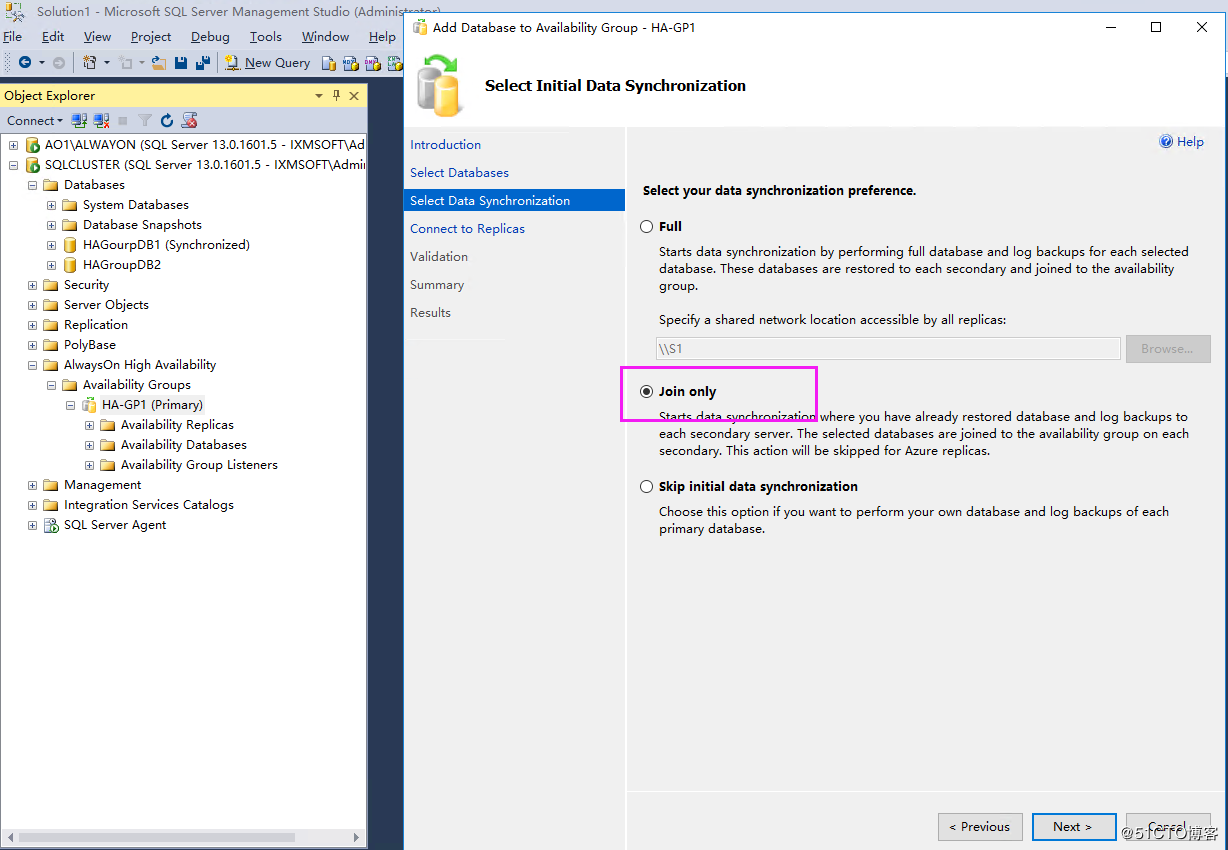This screenshot has width=1228, height=850.
Task: Click the Open File toolbar icon
Action: pos(158,62)
